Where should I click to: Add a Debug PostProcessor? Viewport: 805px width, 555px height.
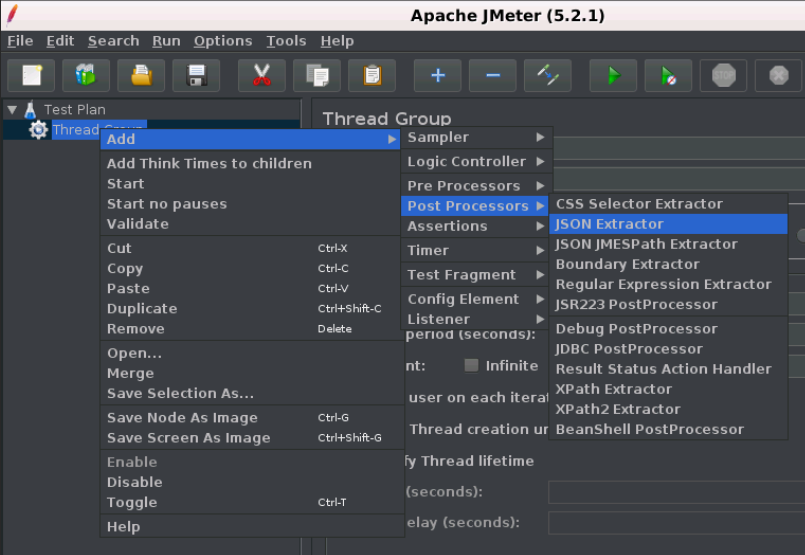tap(668, 329)
